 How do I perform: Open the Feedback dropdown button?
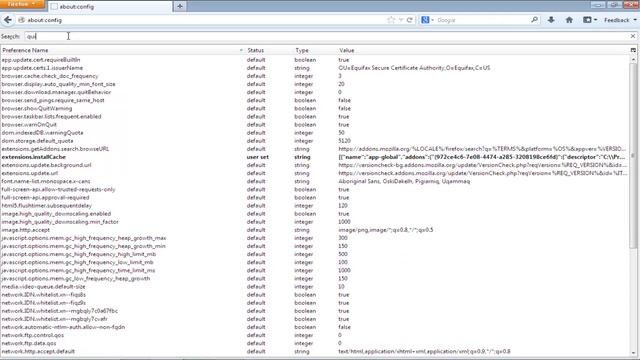pos(620,20)
